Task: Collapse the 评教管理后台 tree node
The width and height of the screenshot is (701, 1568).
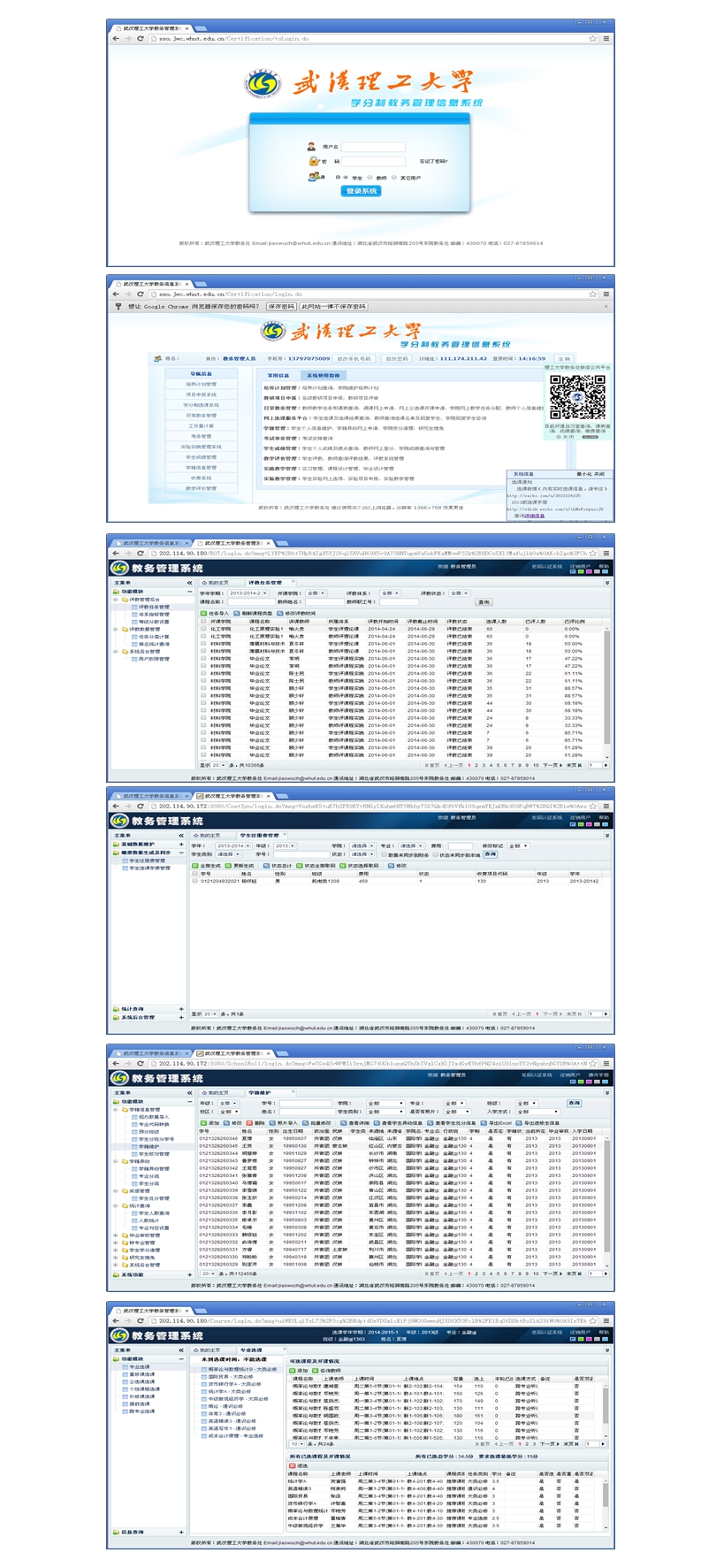Action: (x=115, y=600)
